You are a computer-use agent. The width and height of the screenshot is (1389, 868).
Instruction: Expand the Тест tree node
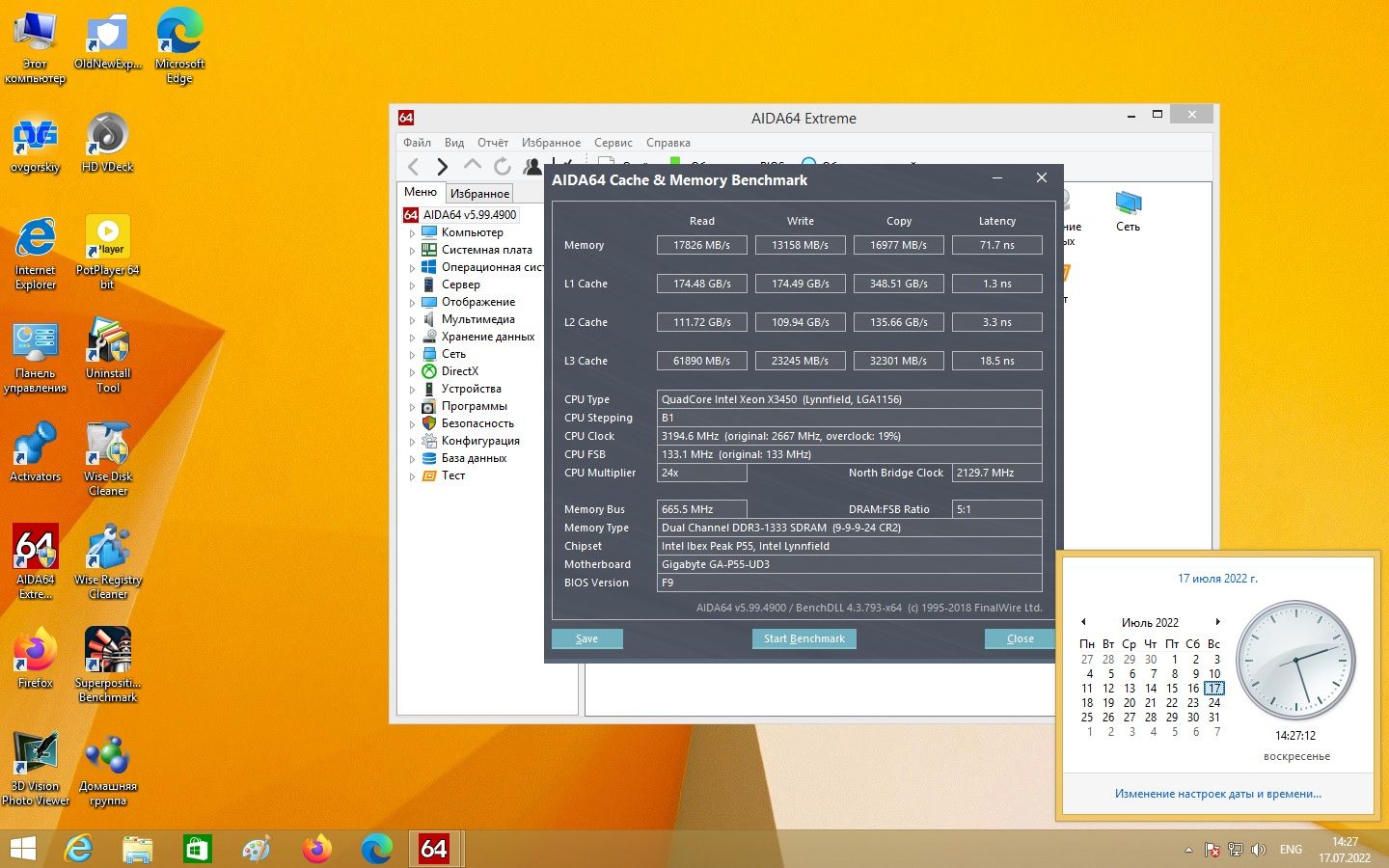click(412, 475)
